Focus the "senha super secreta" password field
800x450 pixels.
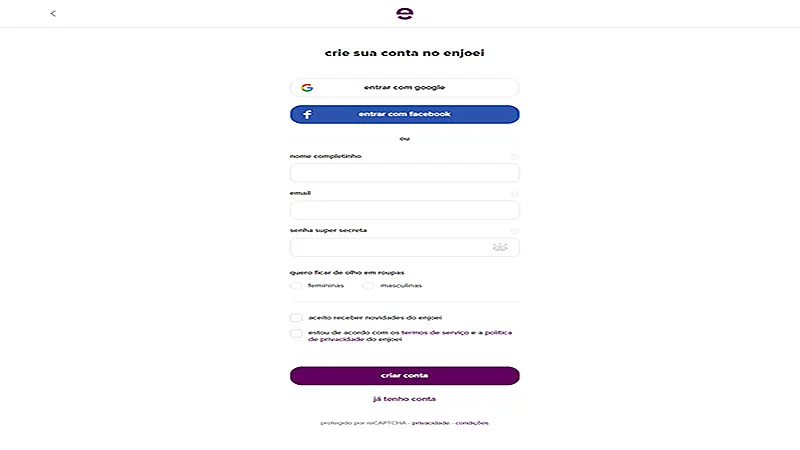pyautogui.click(x=390, y=247)
